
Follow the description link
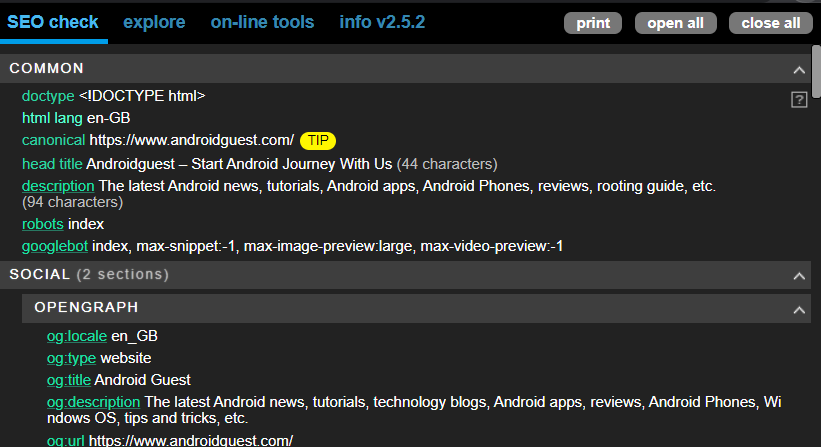[58, 186]
